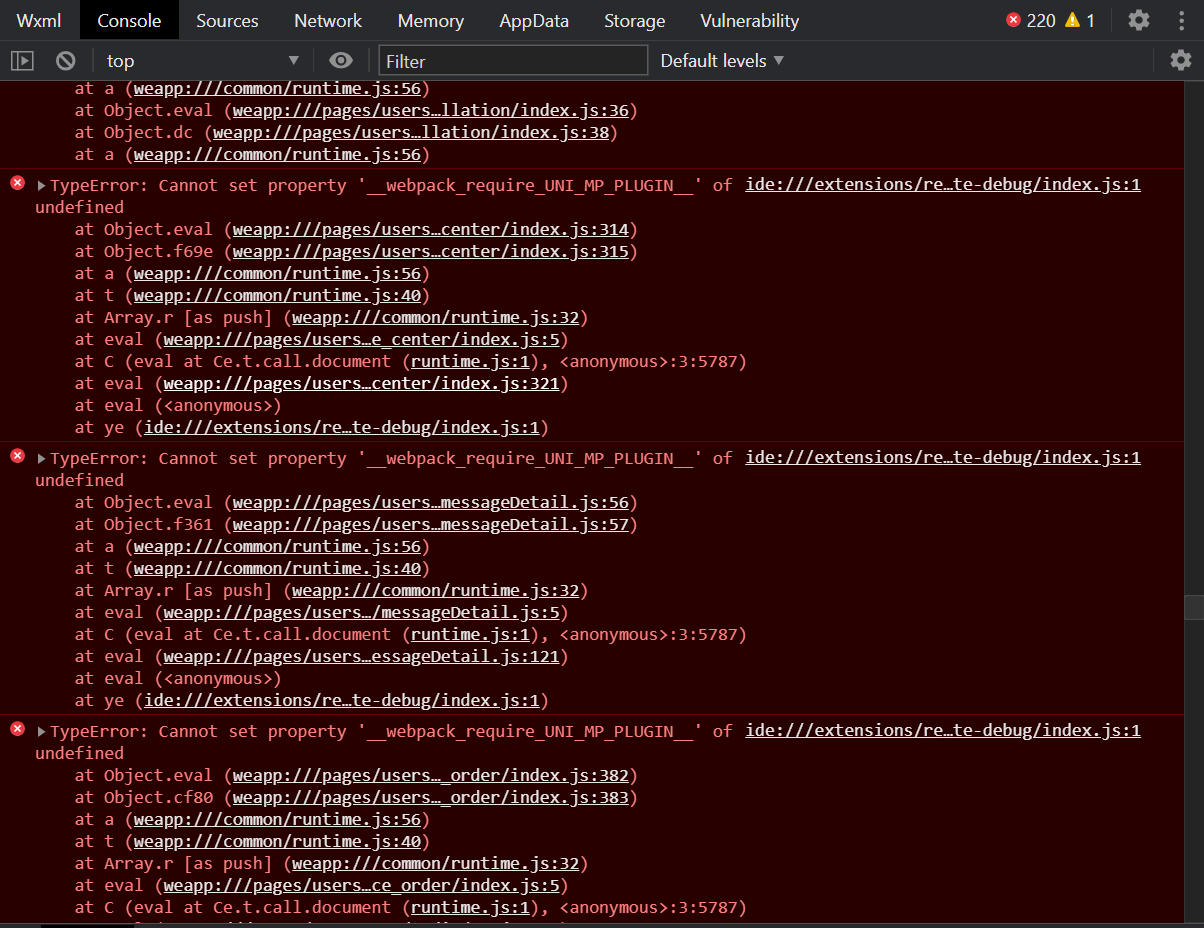1204x928 pixels.
Task: Switch to the Network tab
Action: (x=328, y=20)
